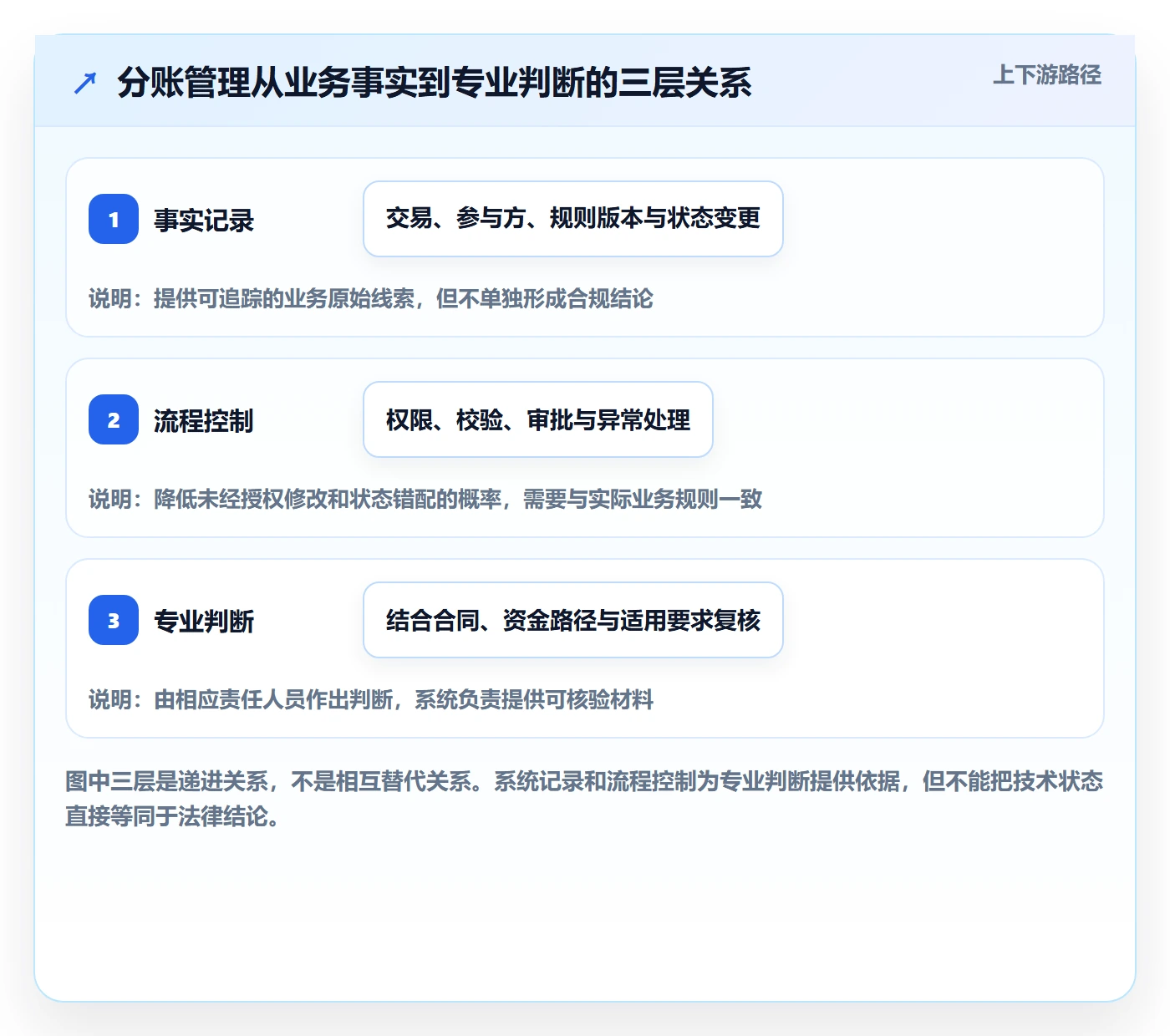This screenshot has width=1170, height=1036.
Task: Select the 专业判断 layer heading
Action: tap(204, 622)
